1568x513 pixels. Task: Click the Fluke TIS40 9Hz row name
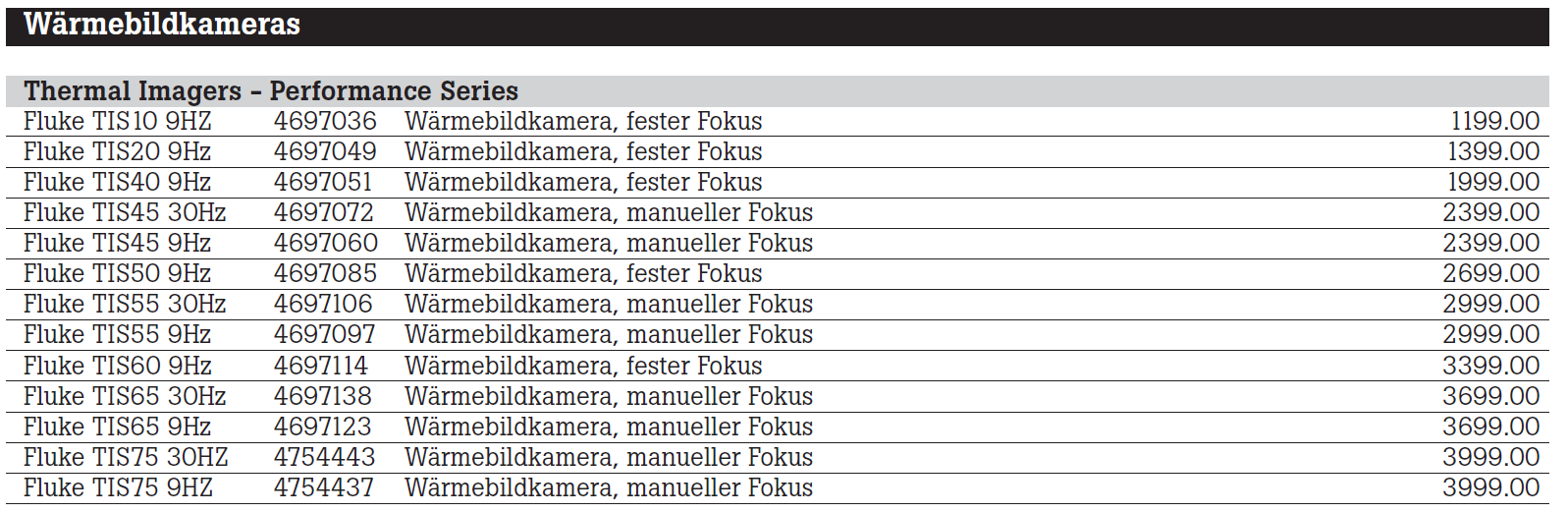(x=118, y=183)
